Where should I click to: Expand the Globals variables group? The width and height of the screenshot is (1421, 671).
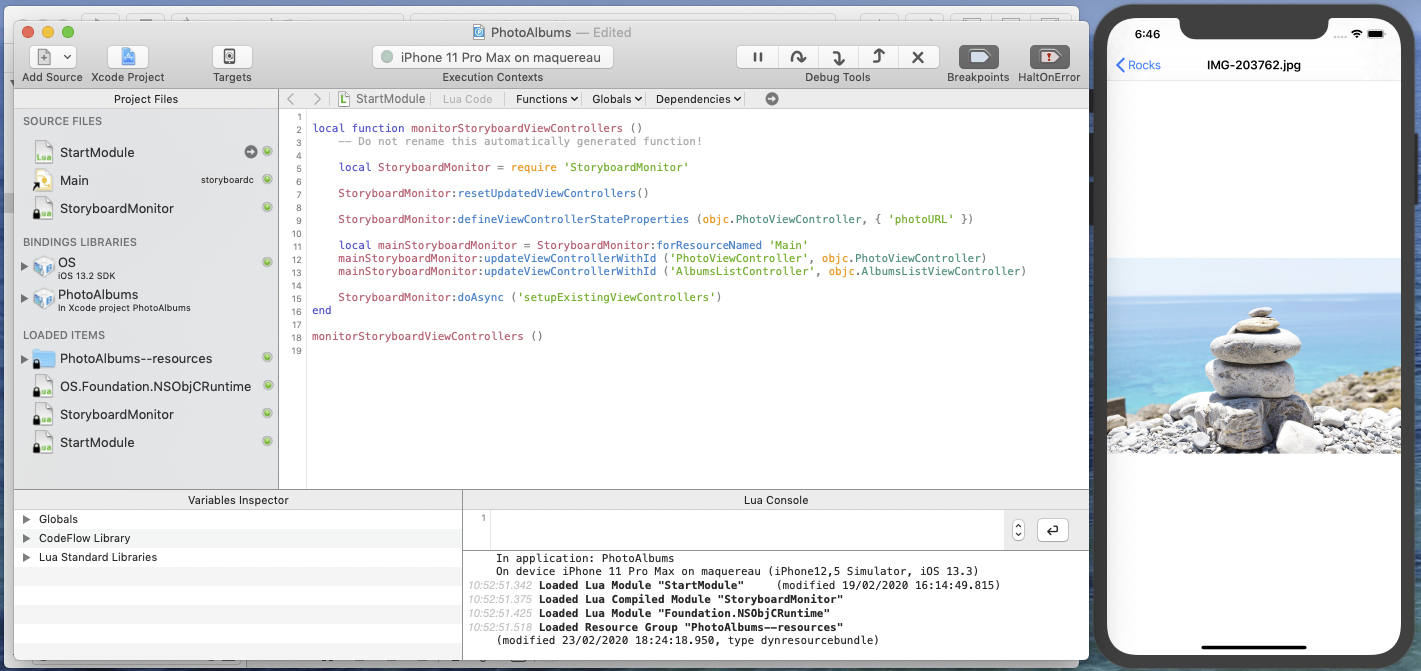click(27, 519)
